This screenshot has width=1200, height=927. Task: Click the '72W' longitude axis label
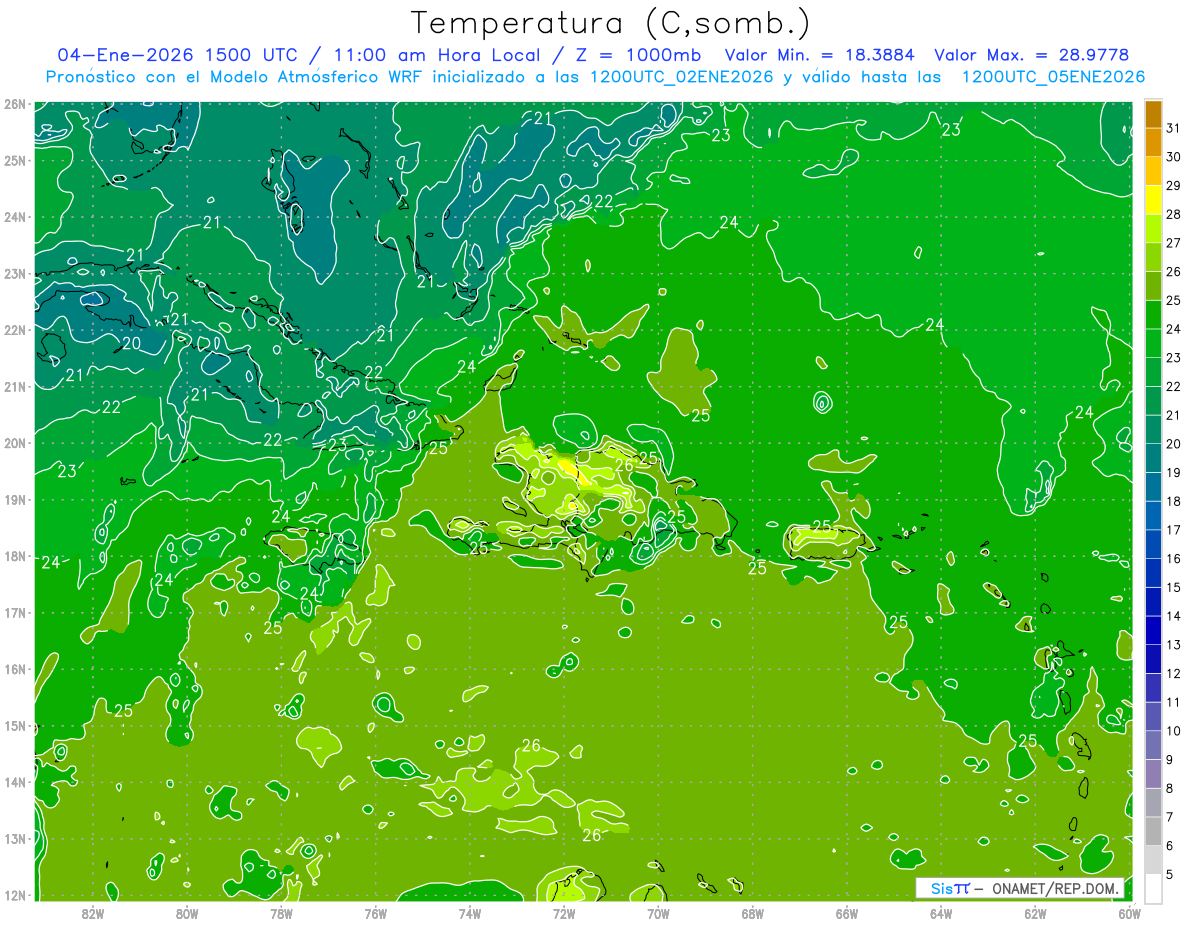click(x=564, y=913)
